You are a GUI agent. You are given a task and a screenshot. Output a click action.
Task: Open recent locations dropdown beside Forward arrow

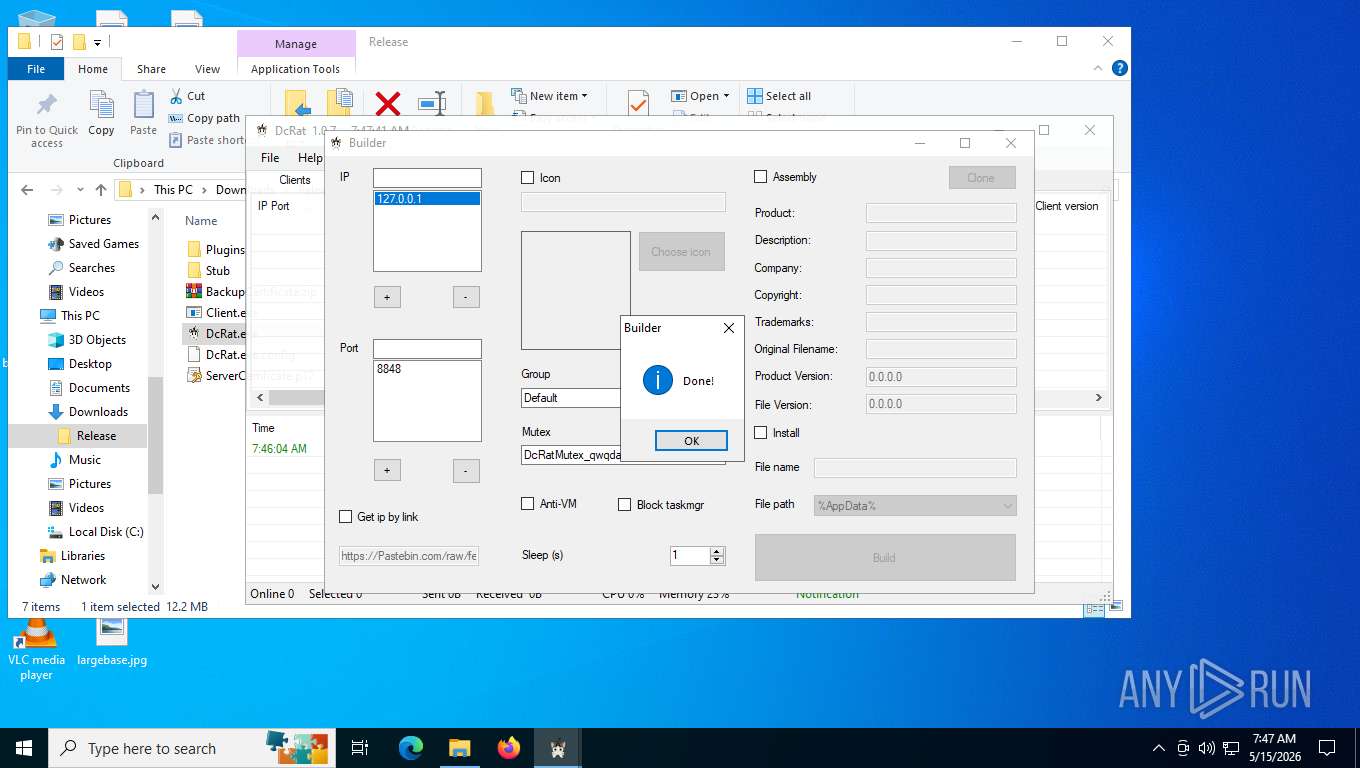pyautogui.click(x=79, y=190)
